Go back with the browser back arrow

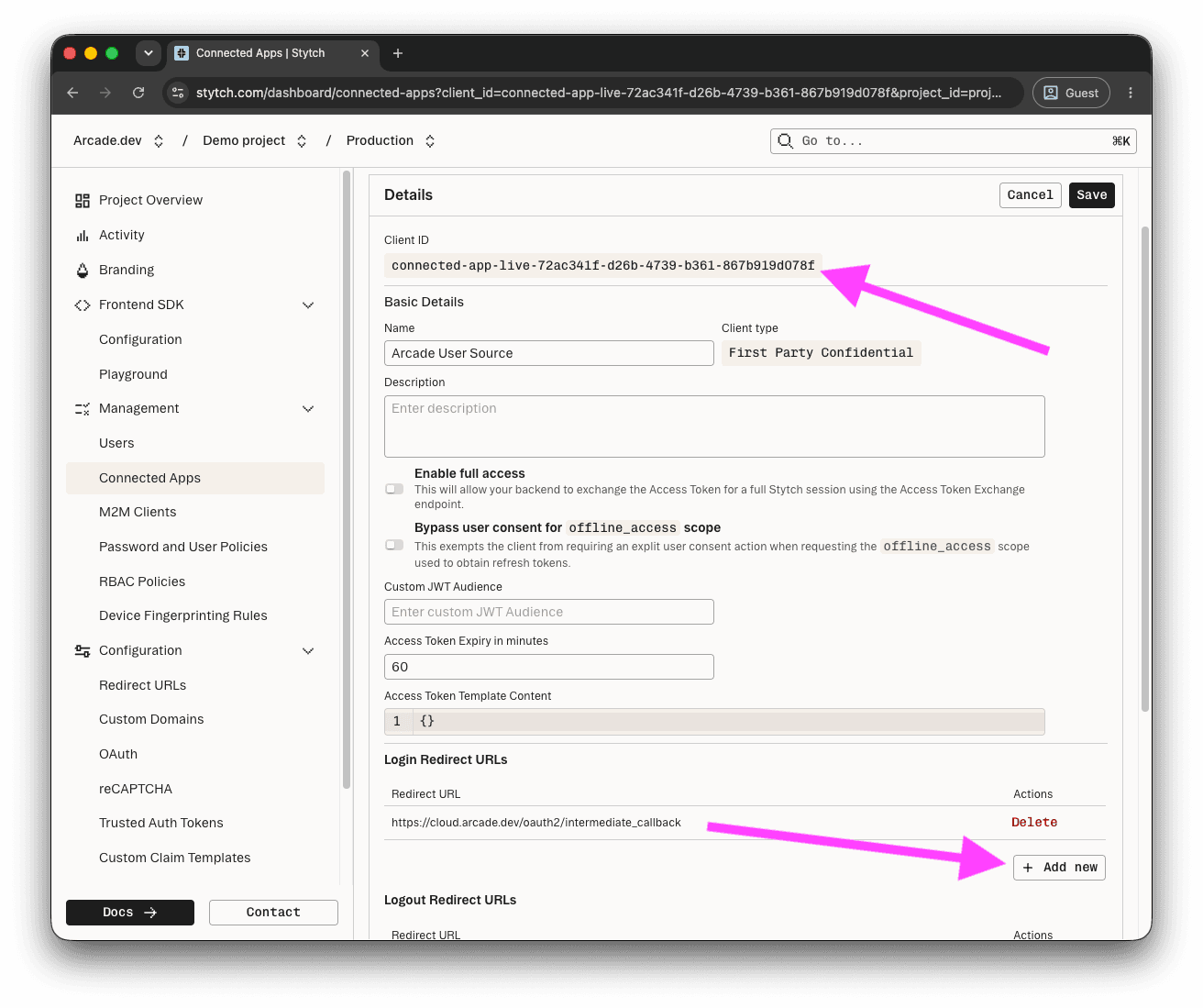click(x=72, y=93)
